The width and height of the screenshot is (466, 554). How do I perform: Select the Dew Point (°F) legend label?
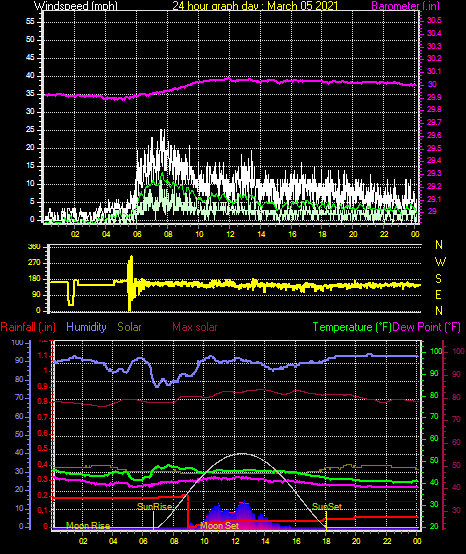(427, 327)
